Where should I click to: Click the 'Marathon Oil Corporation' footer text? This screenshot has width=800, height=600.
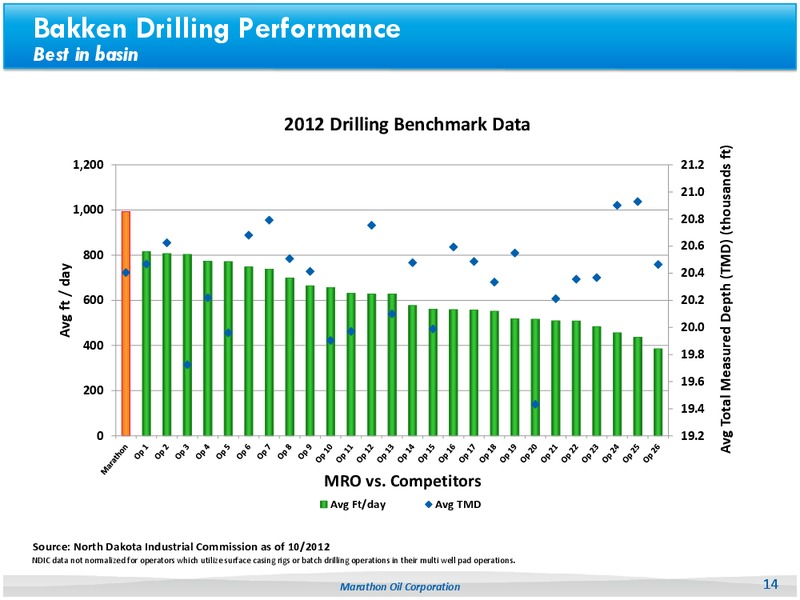[400, 587]
